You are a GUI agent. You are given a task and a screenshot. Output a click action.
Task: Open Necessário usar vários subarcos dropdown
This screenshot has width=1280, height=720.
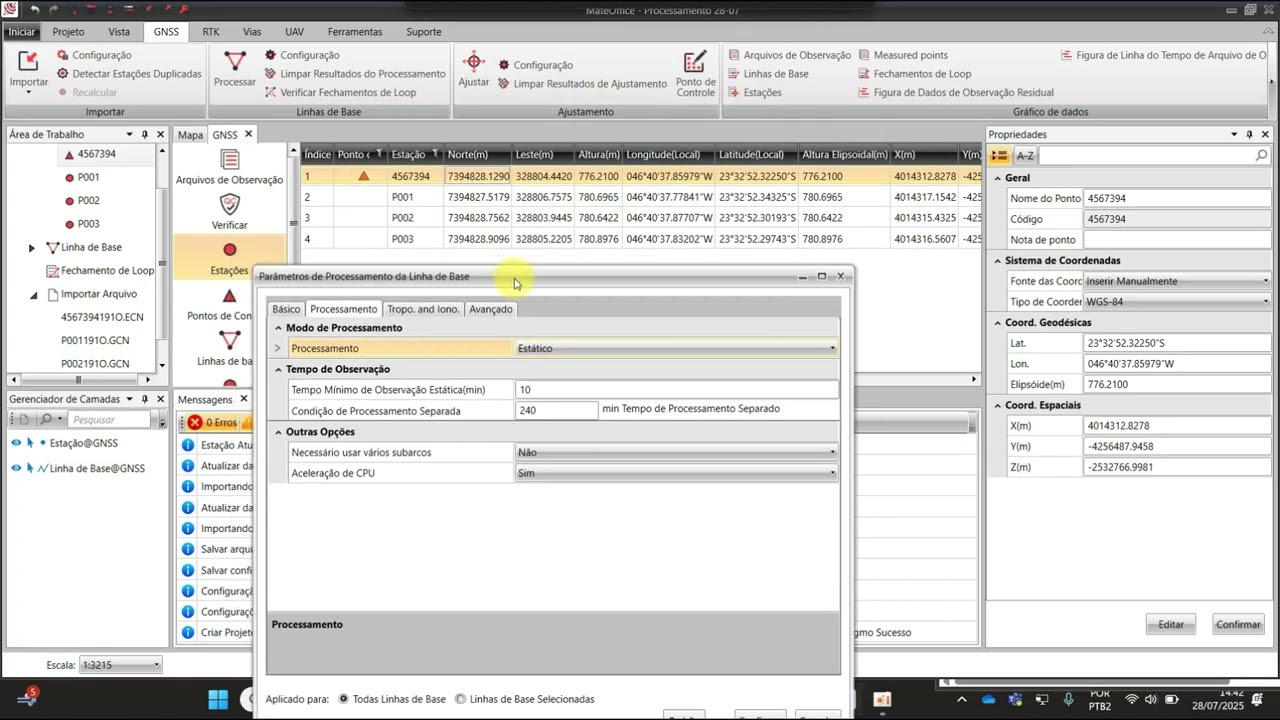pos(832,452)
